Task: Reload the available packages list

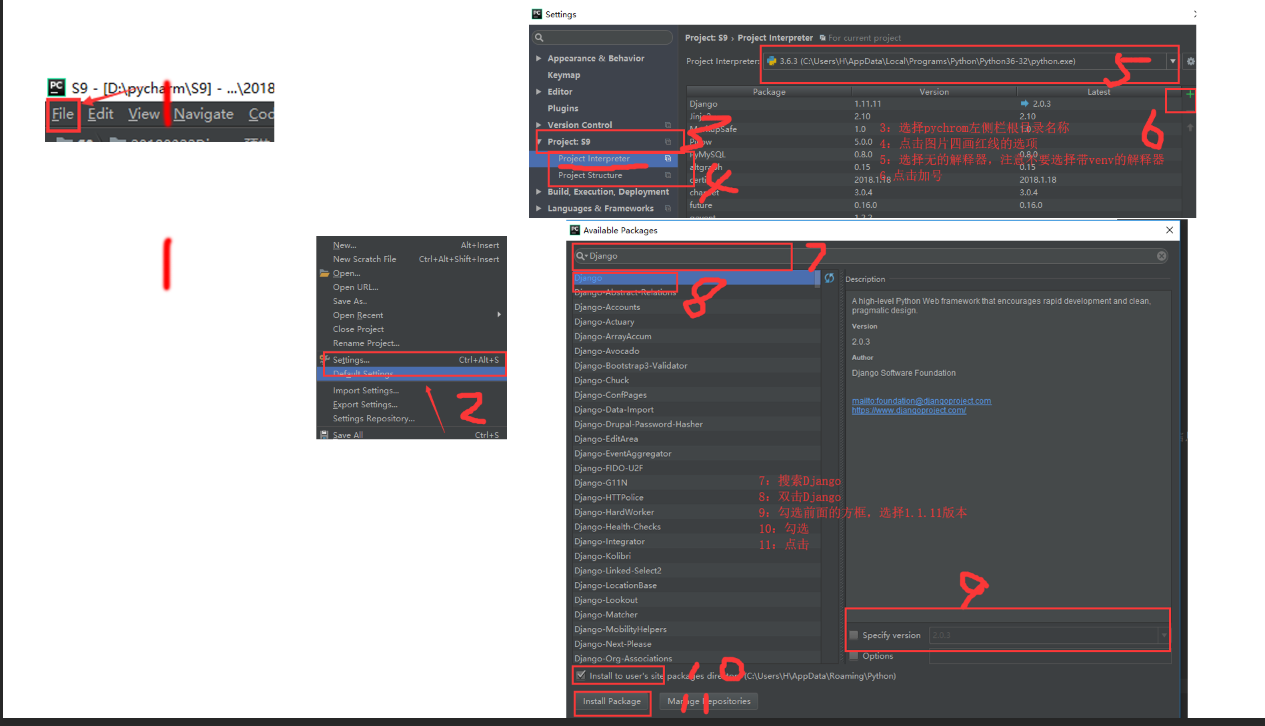Action: pyautogui.click(x=829, y=278)
